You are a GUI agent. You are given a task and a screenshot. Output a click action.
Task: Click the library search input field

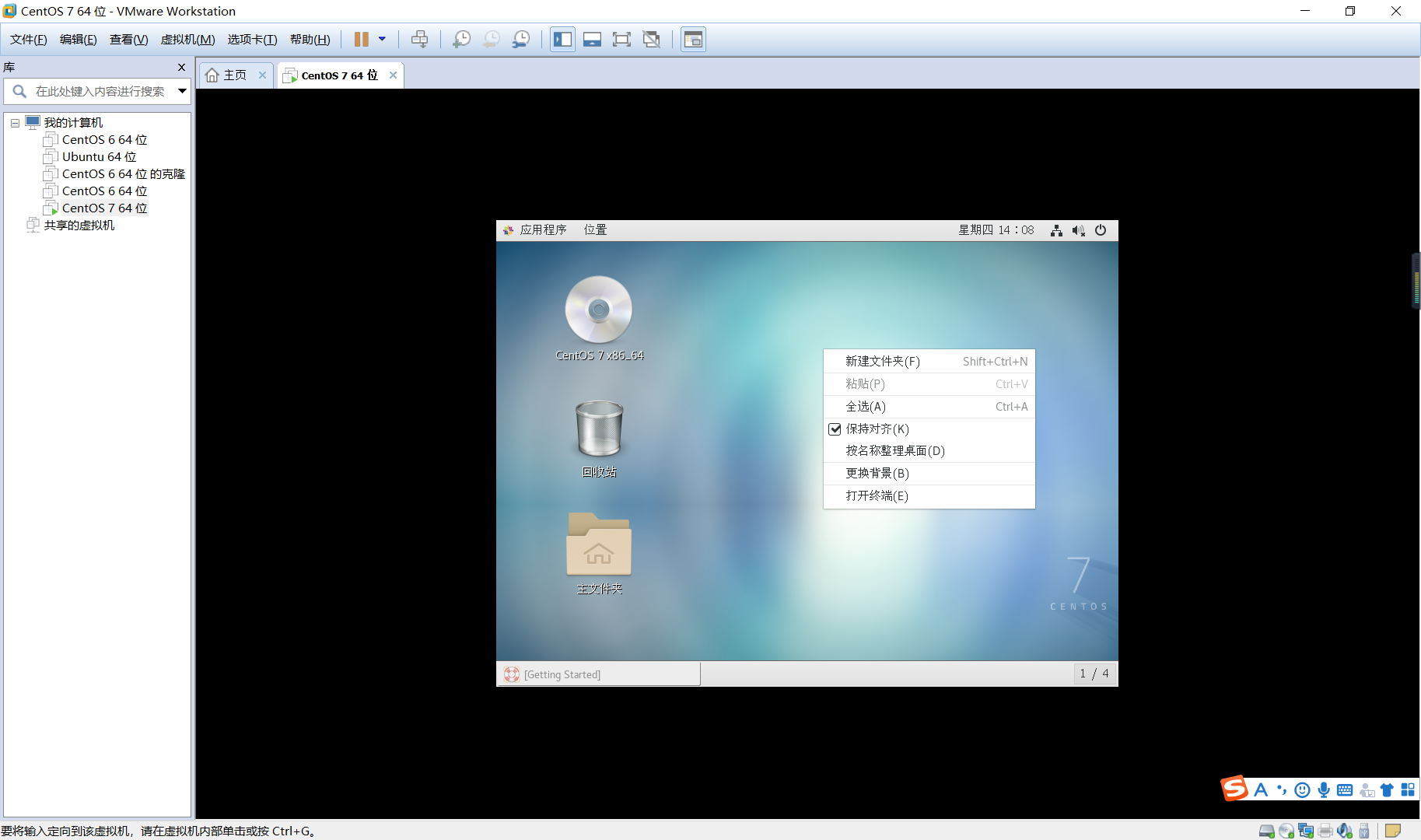click(x=98, y=92)
